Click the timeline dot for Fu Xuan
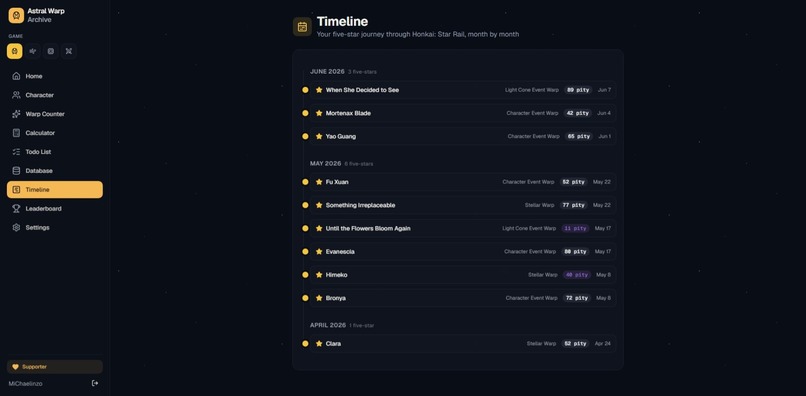Screen dimensions: 806x396 305,182
